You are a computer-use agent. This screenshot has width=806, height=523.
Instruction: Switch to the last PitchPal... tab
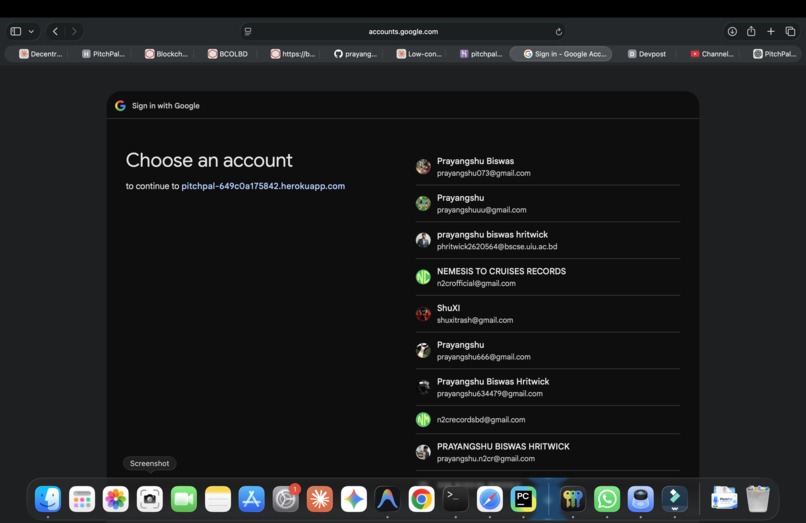click(775, 54)
